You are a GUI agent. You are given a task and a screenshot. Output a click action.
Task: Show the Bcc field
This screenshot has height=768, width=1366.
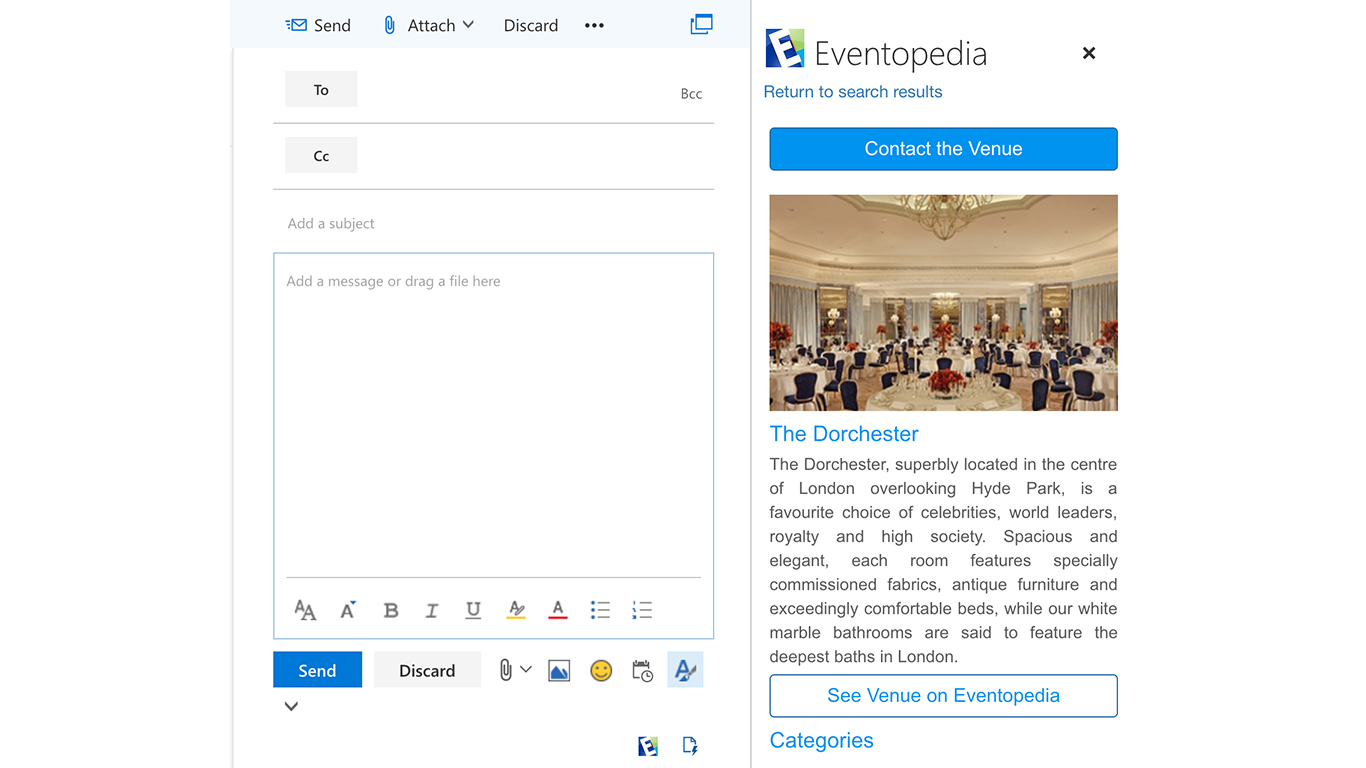tap(691, 93)
